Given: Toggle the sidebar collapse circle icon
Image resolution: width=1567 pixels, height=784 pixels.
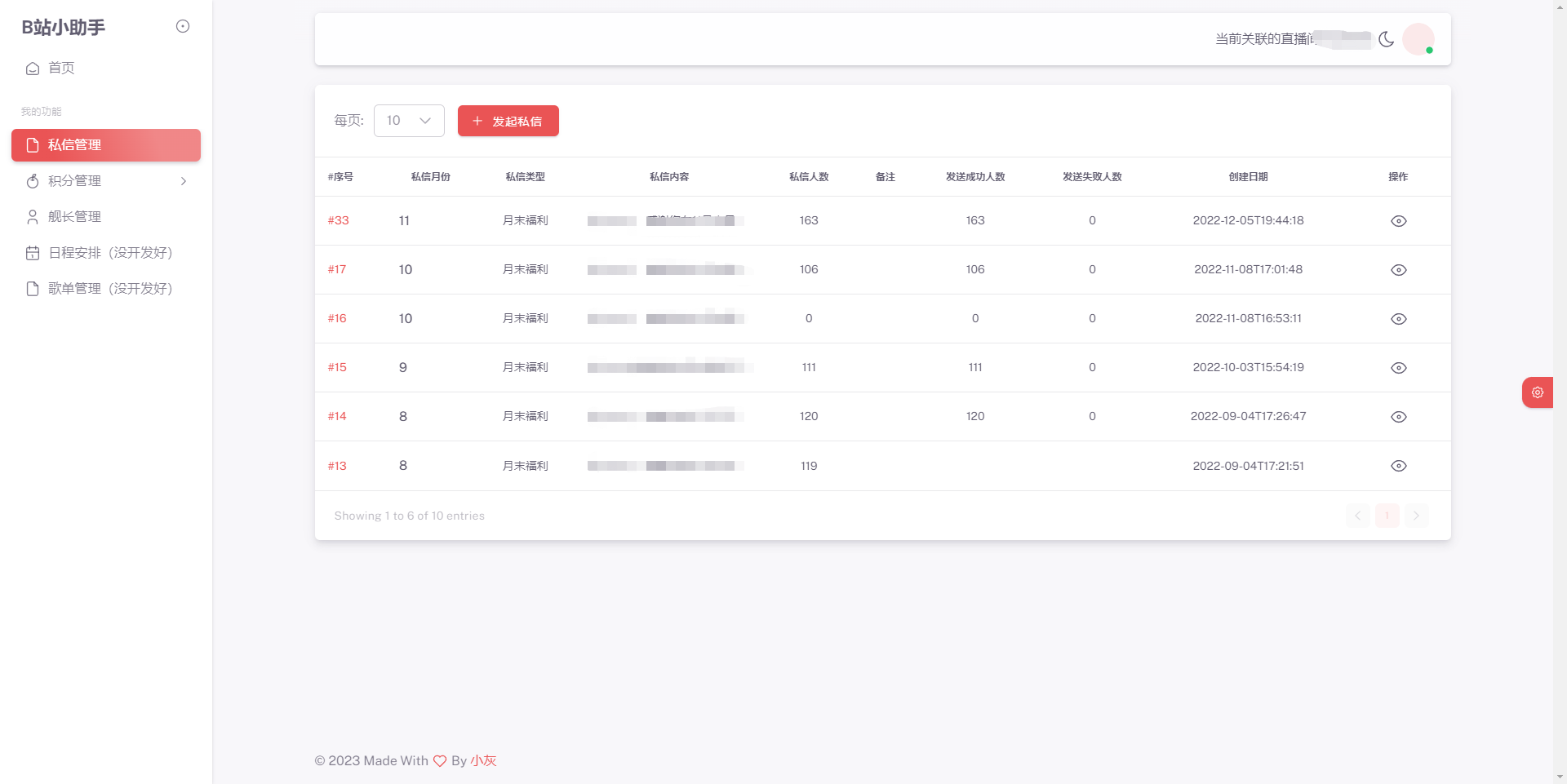Looking at the screenshot, I should point(183,26).
